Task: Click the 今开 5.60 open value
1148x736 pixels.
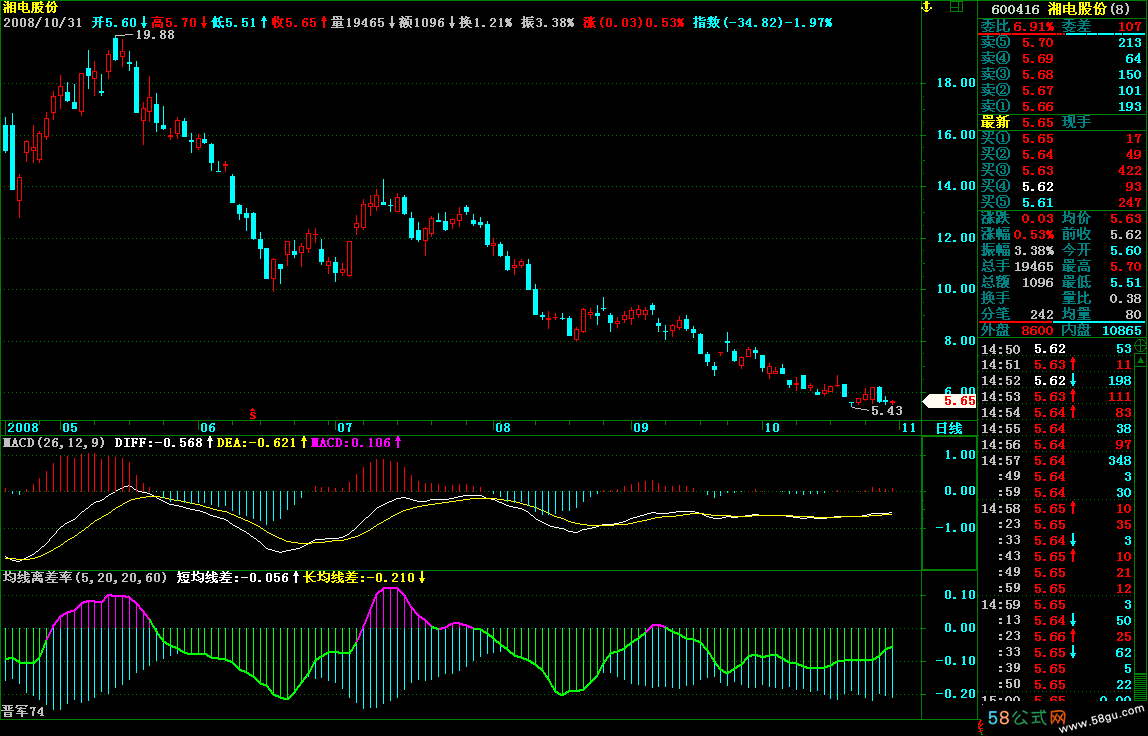Action: point(1126,250)
